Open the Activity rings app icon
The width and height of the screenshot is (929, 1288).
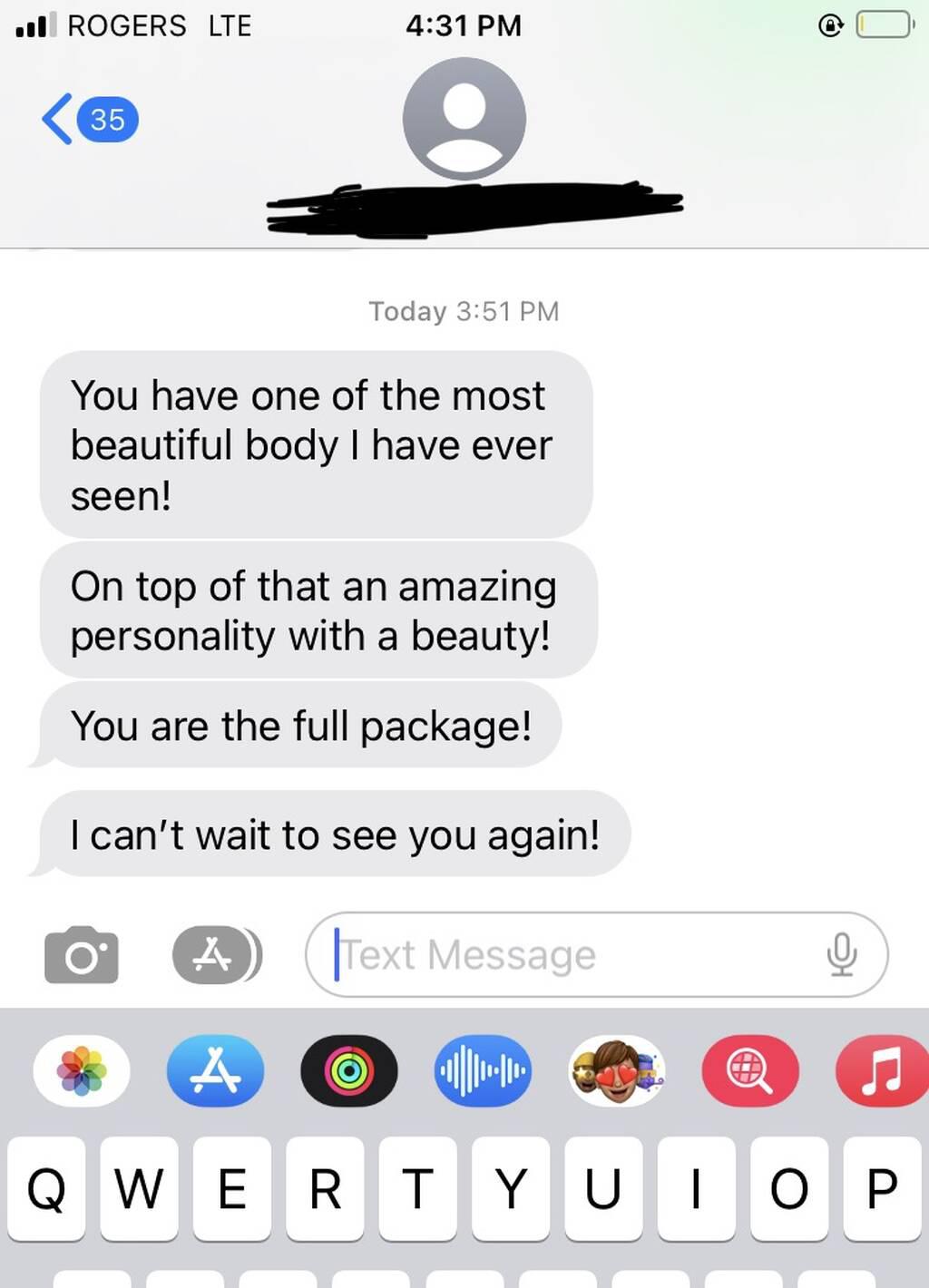click(349, 1071)
